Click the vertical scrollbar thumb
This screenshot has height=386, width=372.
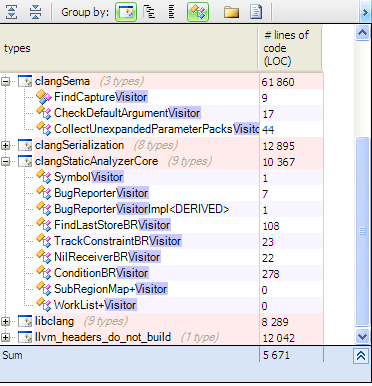[363, 231]
